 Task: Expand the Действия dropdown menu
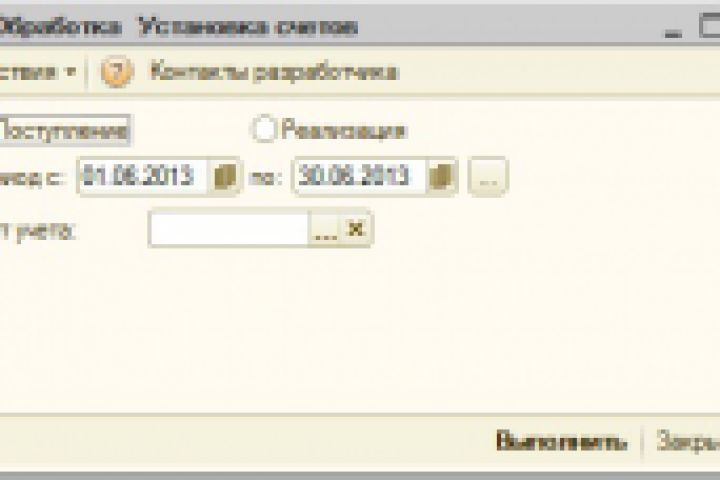point(38,72)
